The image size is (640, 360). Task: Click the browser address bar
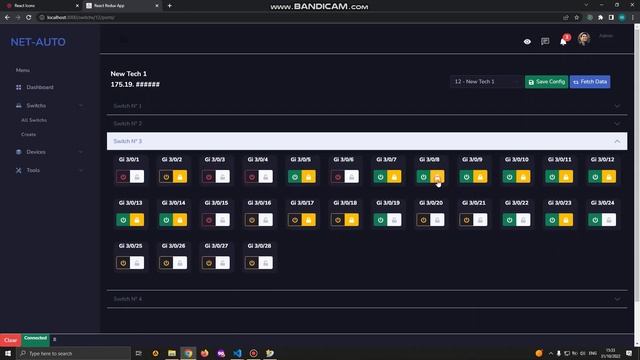point(300,18)
